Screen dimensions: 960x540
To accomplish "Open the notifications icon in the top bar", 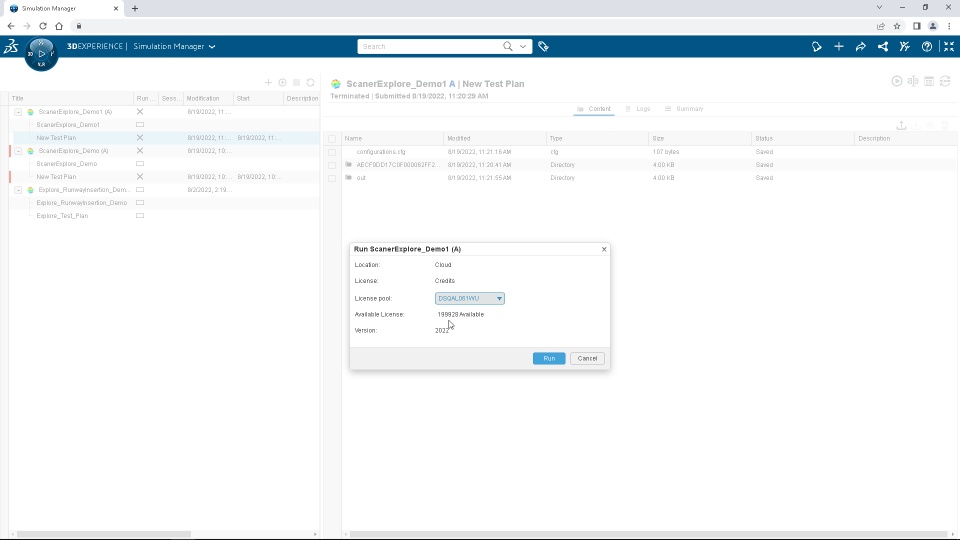I will (817, 47).
